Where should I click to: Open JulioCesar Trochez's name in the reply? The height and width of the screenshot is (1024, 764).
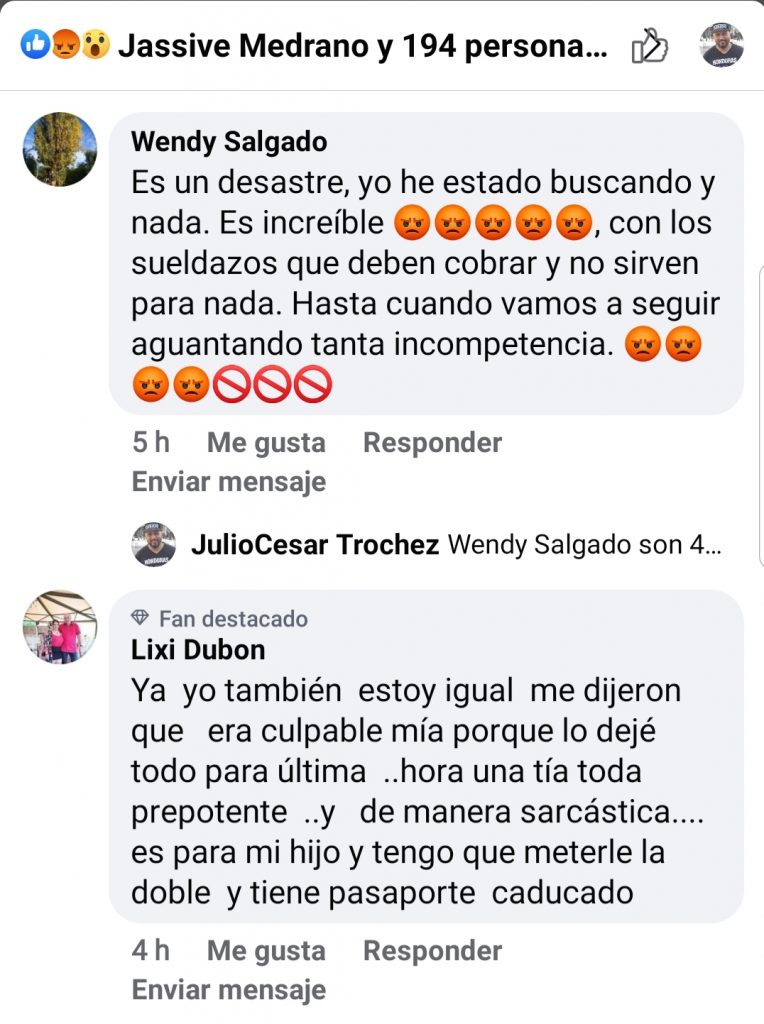[x=315, y=544]
